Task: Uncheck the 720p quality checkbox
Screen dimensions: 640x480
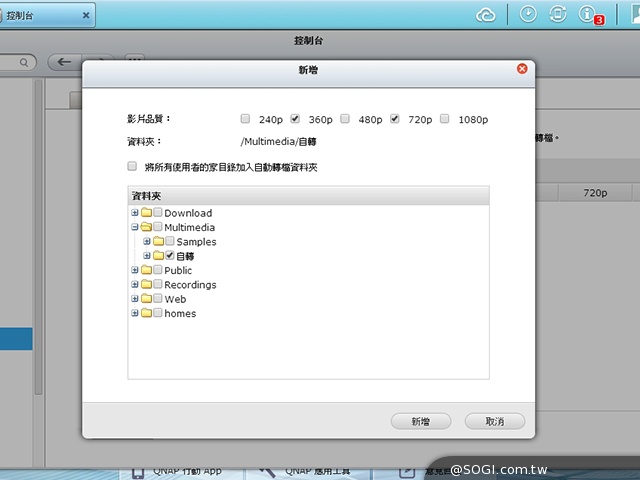Action: pyautogui.click(x=395, y=118)
